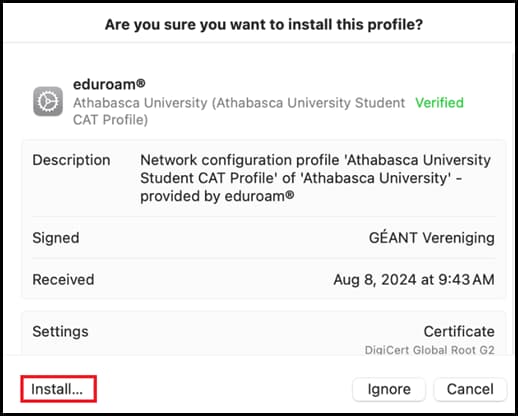Click the CAT Profile) subtitle line

[x=110, y=120]
